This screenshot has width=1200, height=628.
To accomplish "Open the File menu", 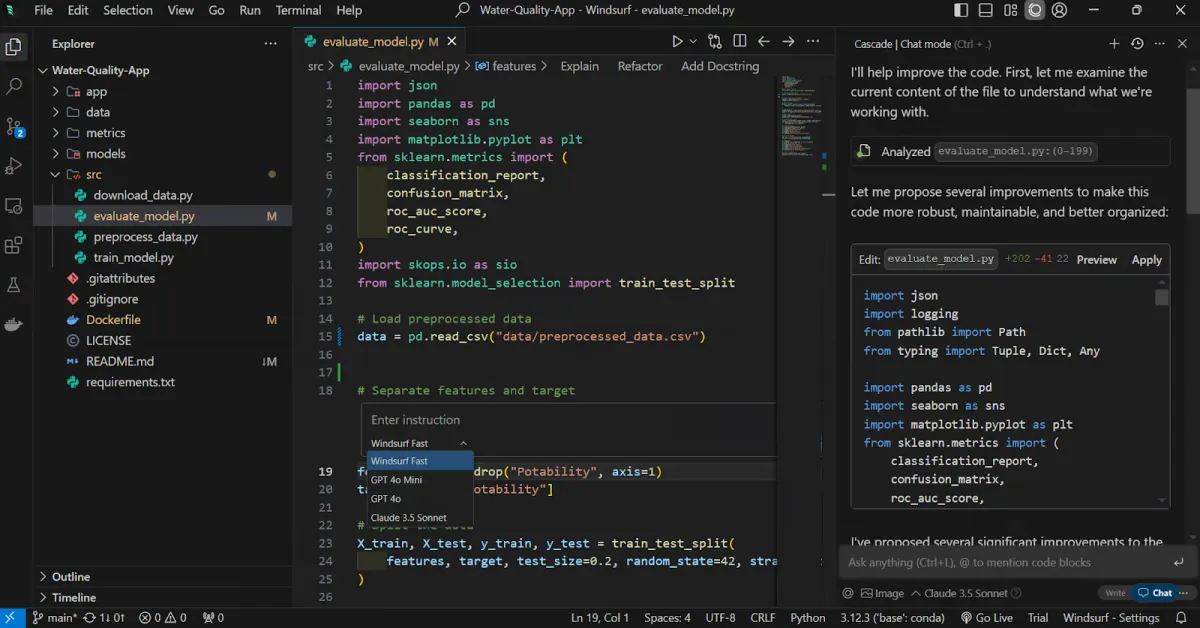I will click(43, 10).
